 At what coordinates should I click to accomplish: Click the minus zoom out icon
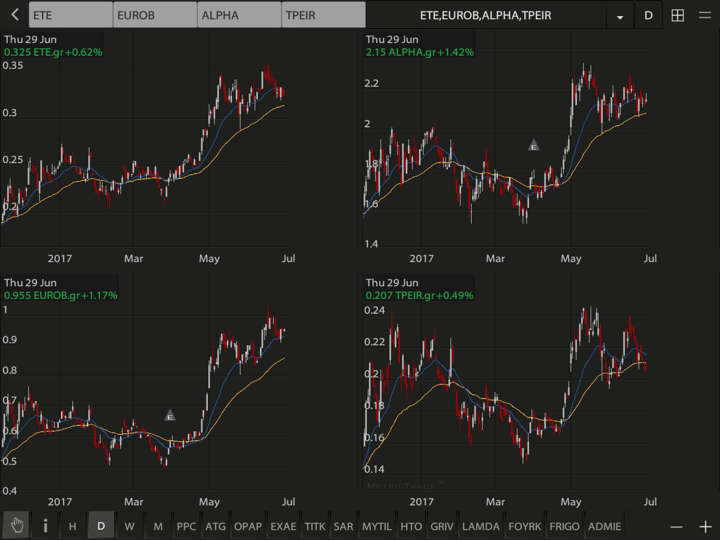676,526
